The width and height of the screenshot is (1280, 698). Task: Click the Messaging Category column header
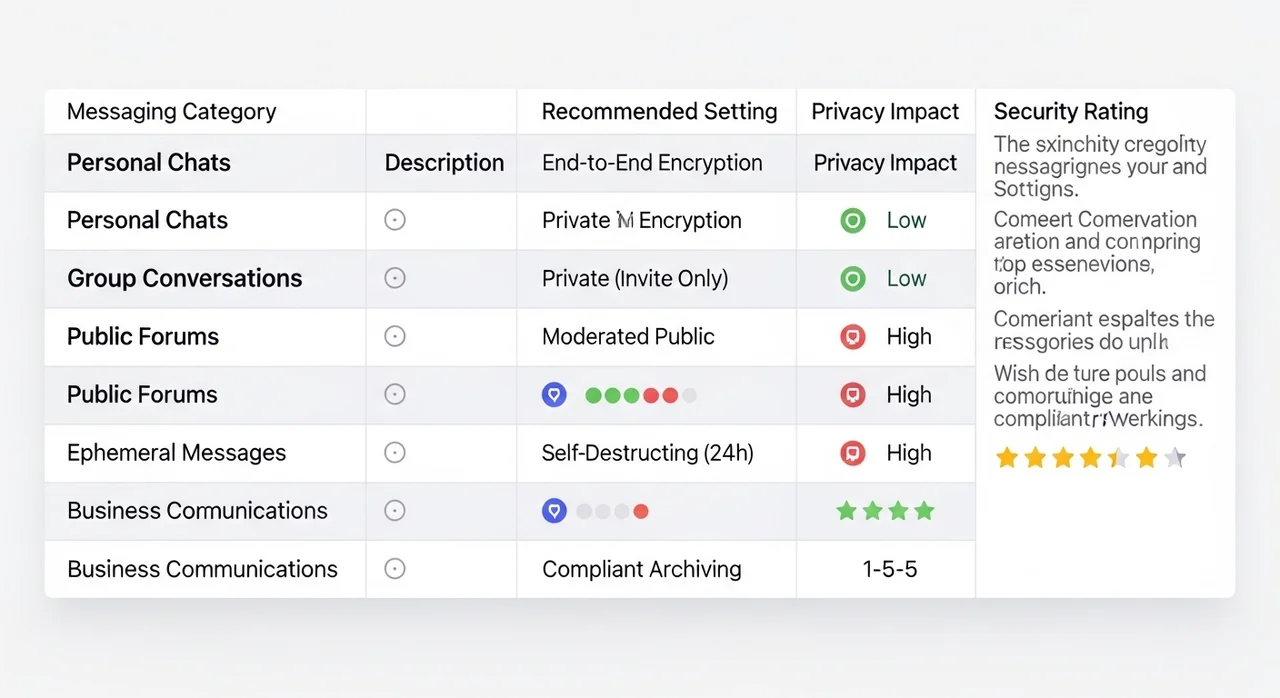coord(171,112)
